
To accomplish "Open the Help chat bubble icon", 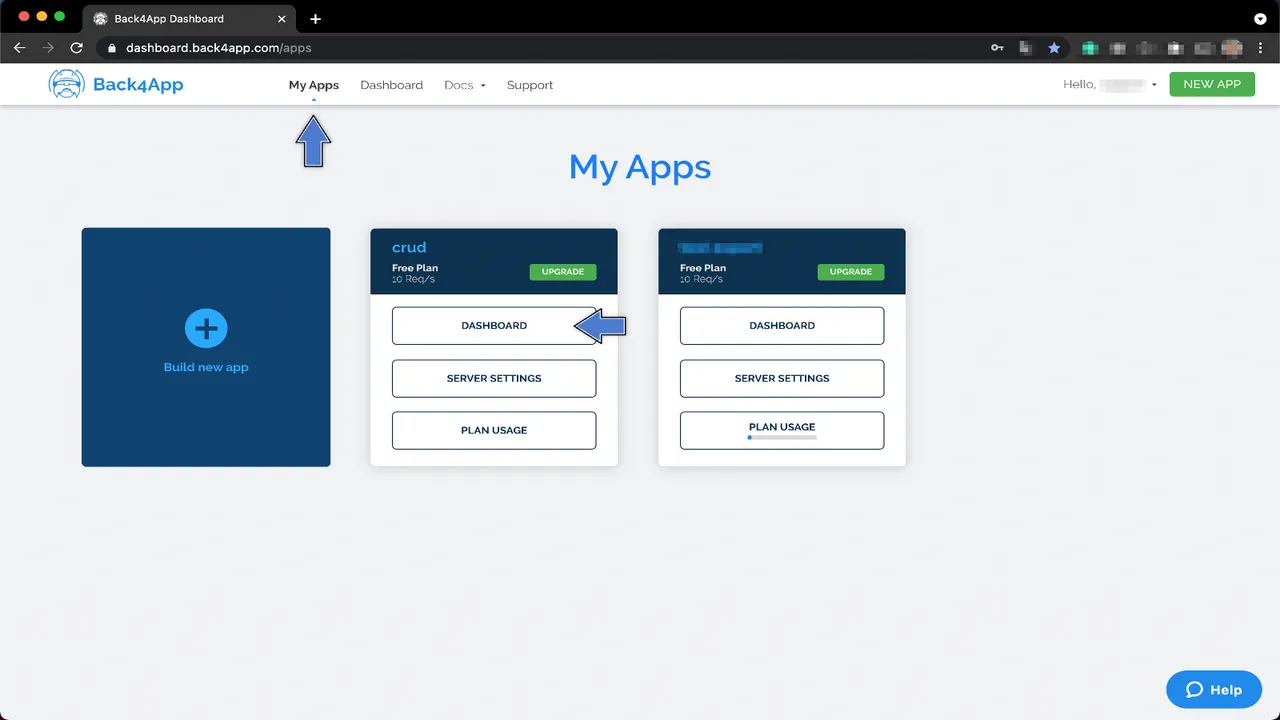I will point(1195,689).
